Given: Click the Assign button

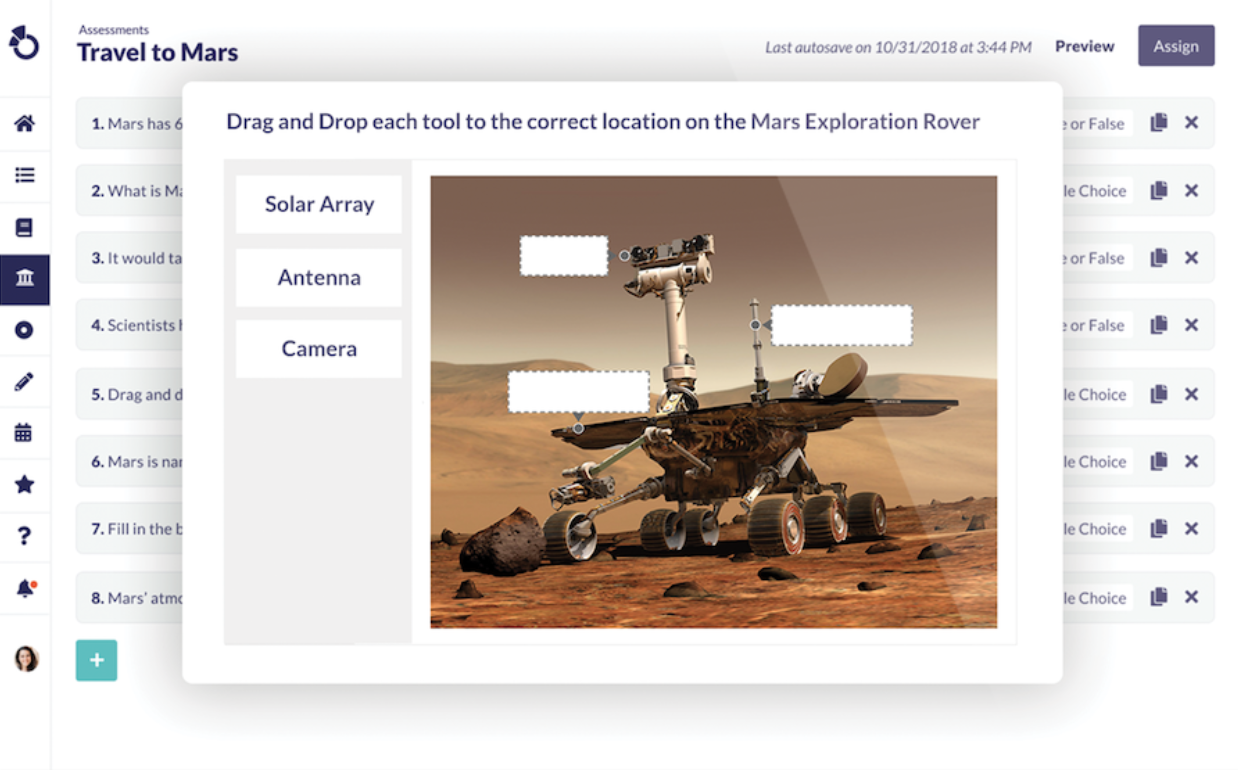Looking at the screenshot, I should tap(1176, 46).
